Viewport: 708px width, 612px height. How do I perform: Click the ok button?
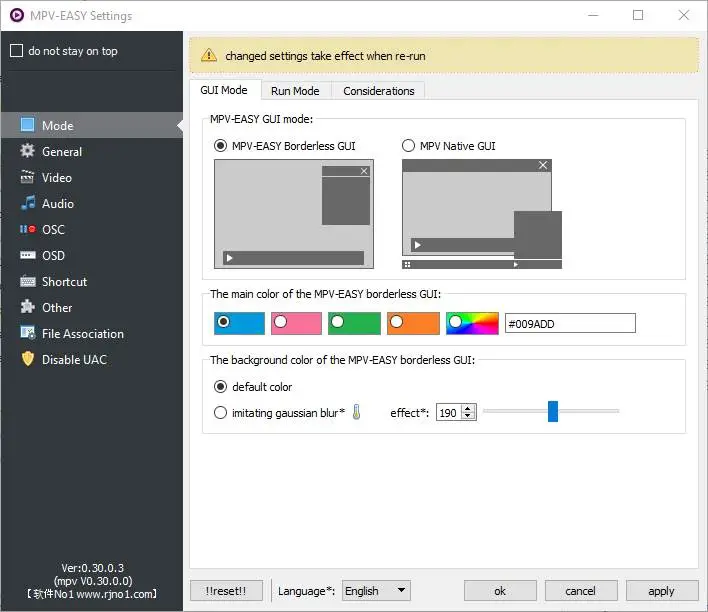[x=500, y=591]
